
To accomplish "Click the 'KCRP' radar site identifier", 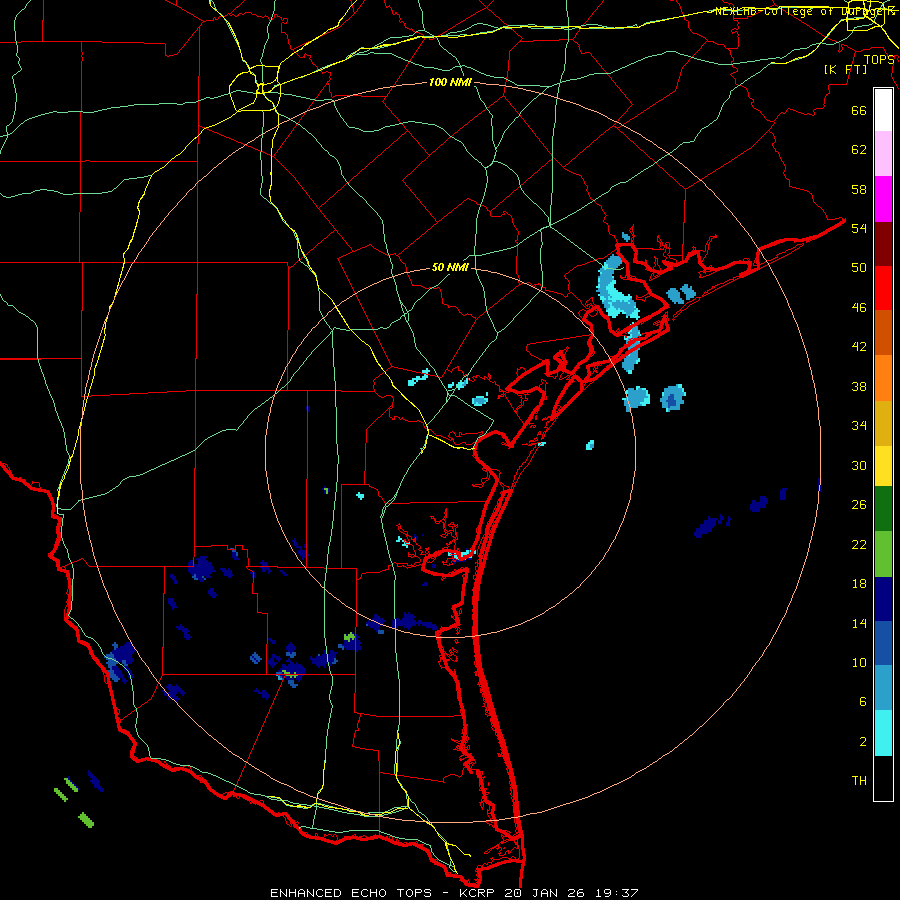I will [478, 893].
